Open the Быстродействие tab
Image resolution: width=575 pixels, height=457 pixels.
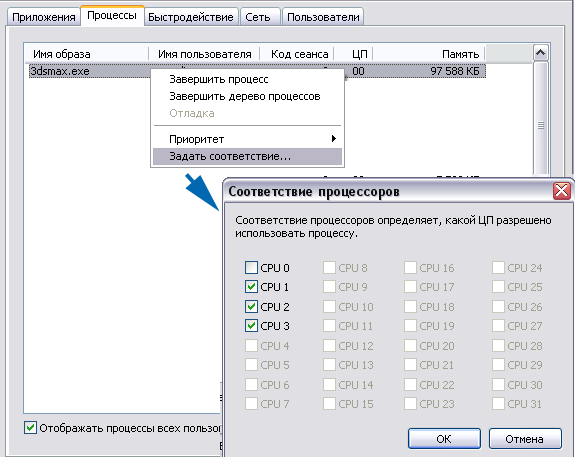(x=191, y=17)
